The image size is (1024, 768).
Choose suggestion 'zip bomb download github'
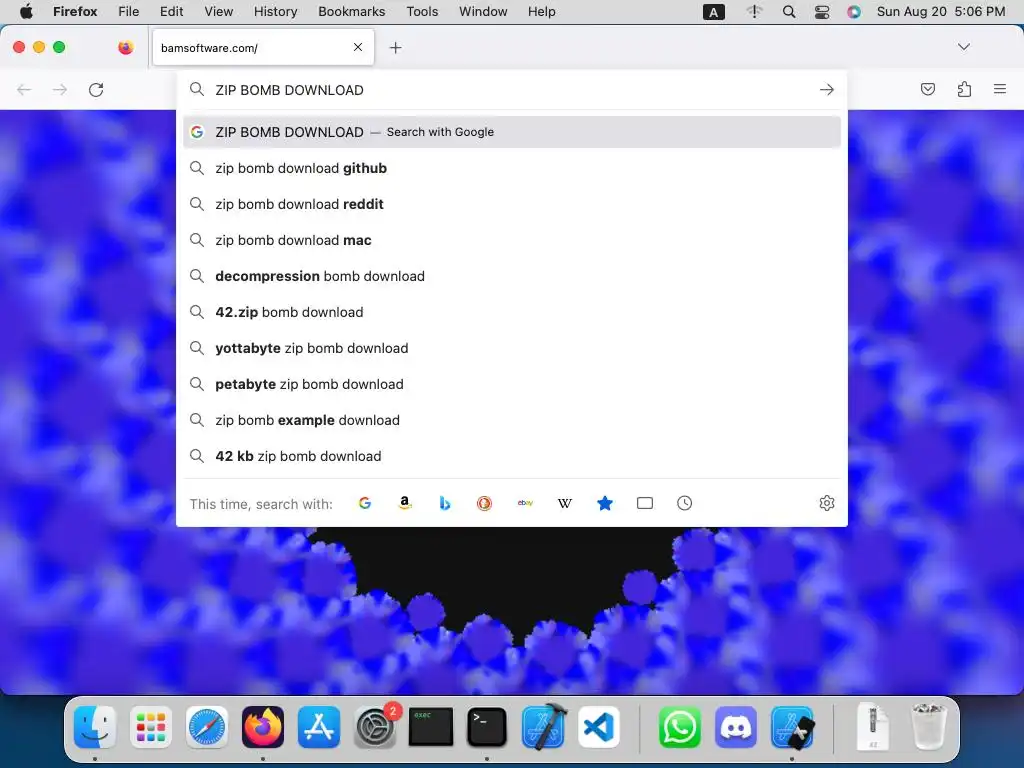coord(512,168)
